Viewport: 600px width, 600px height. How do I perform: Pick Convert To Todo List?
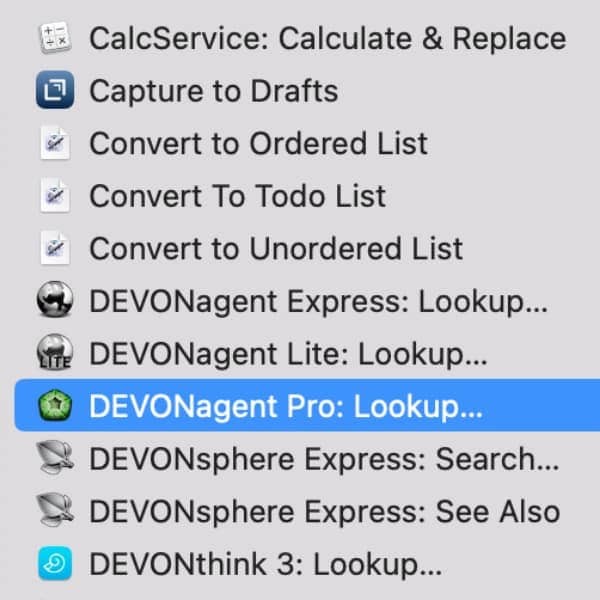tap(237, 197)
